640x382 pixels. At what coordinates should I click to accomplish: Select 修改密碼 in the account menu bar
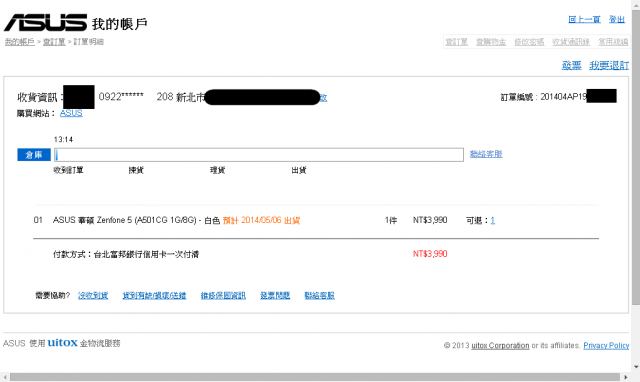529,42
